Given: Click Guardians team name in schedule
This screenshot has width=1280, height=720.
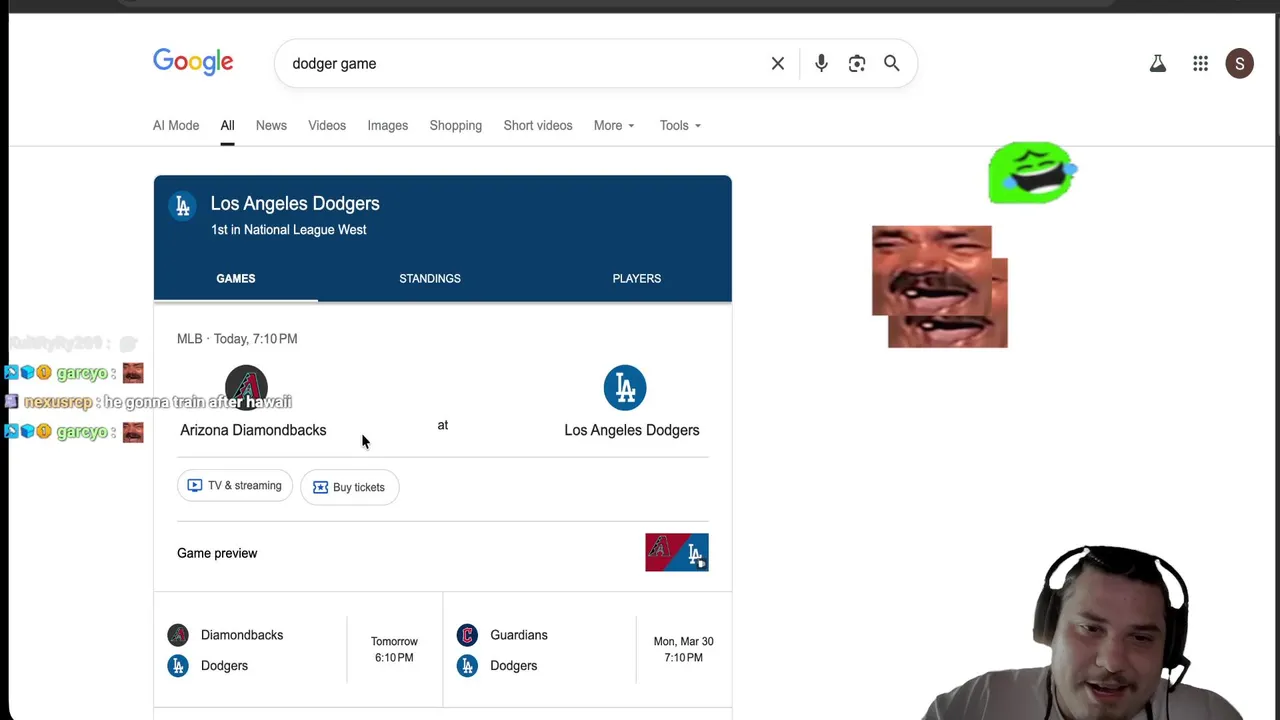Looking at the screenshot, I should click(519, 635).
